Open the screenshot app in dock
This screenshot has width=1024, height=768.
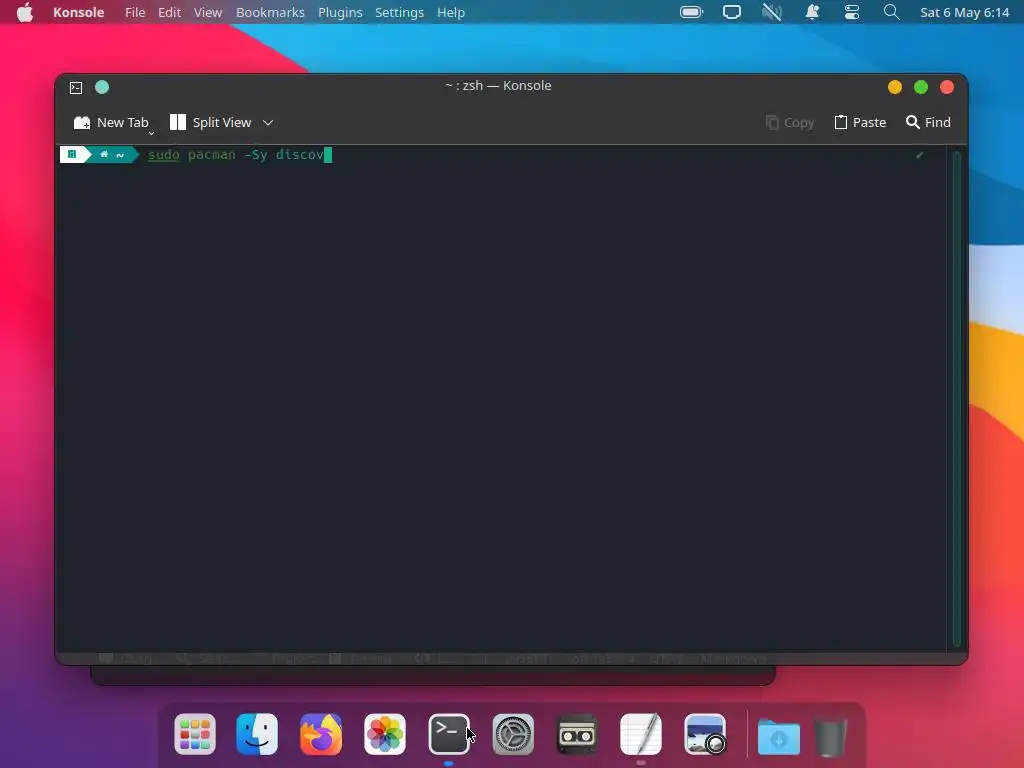click(705, 734)
